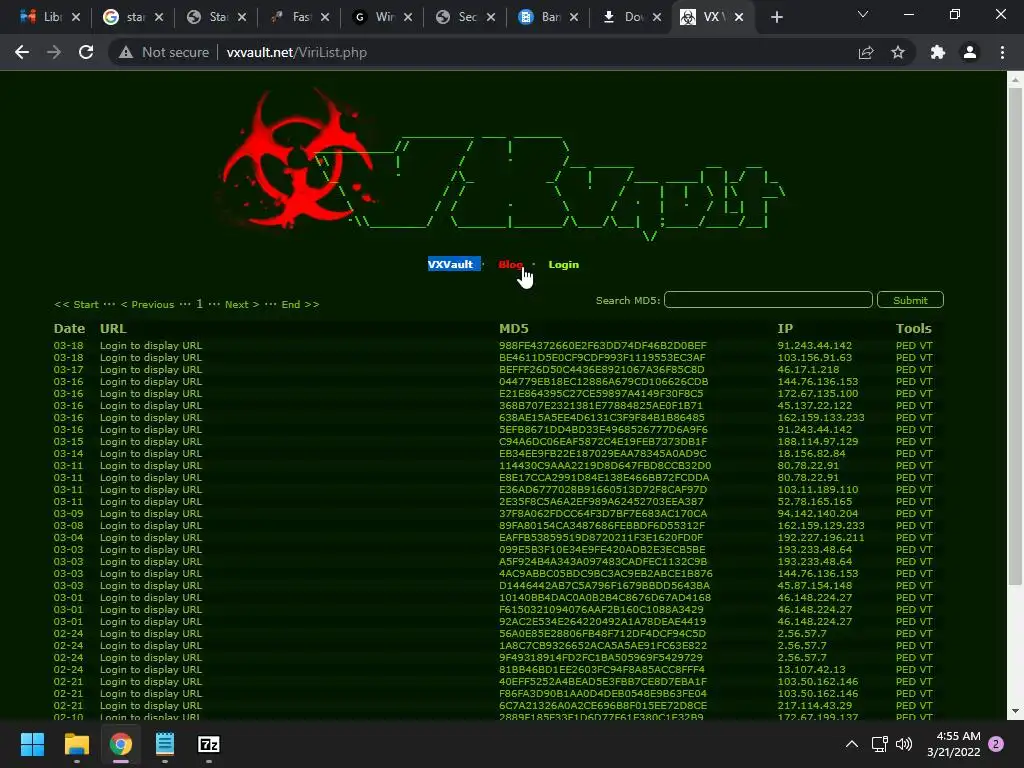The height and width of the screenshot is (768, 1024).
Task: Share this page from the address bar
Action: (866, 52)
